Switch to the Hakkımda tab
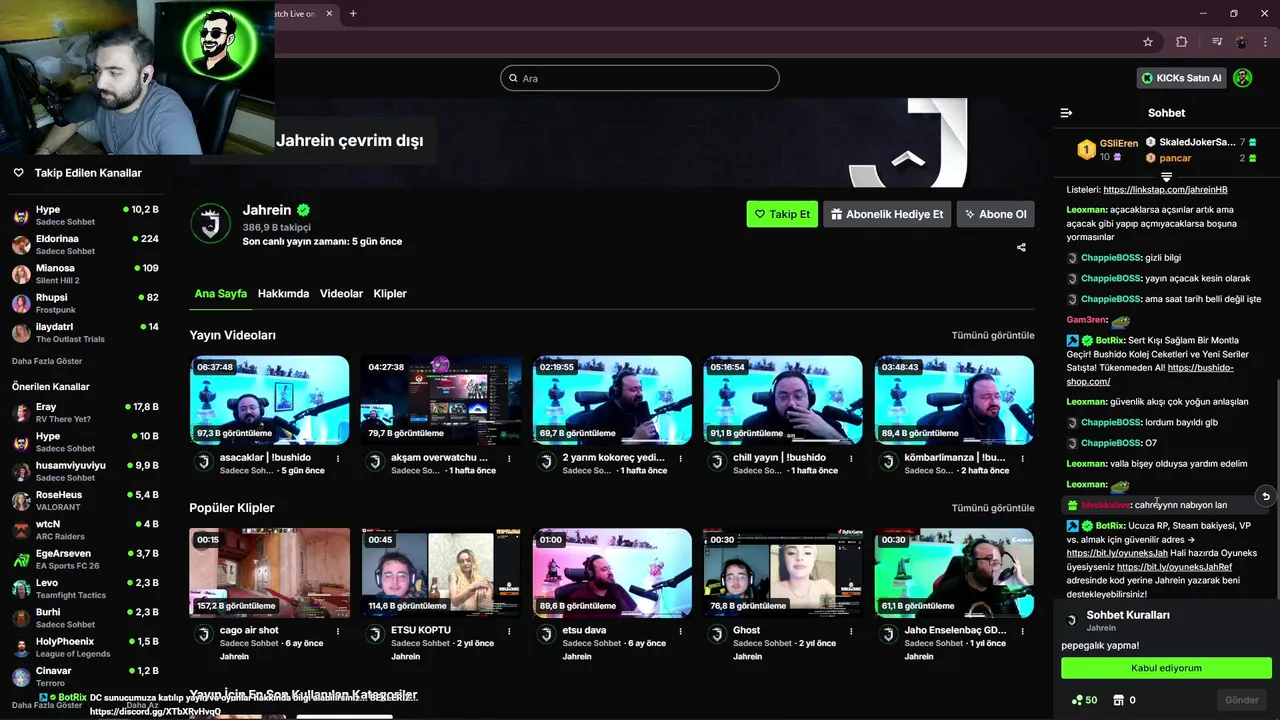 tap(283, 294)
